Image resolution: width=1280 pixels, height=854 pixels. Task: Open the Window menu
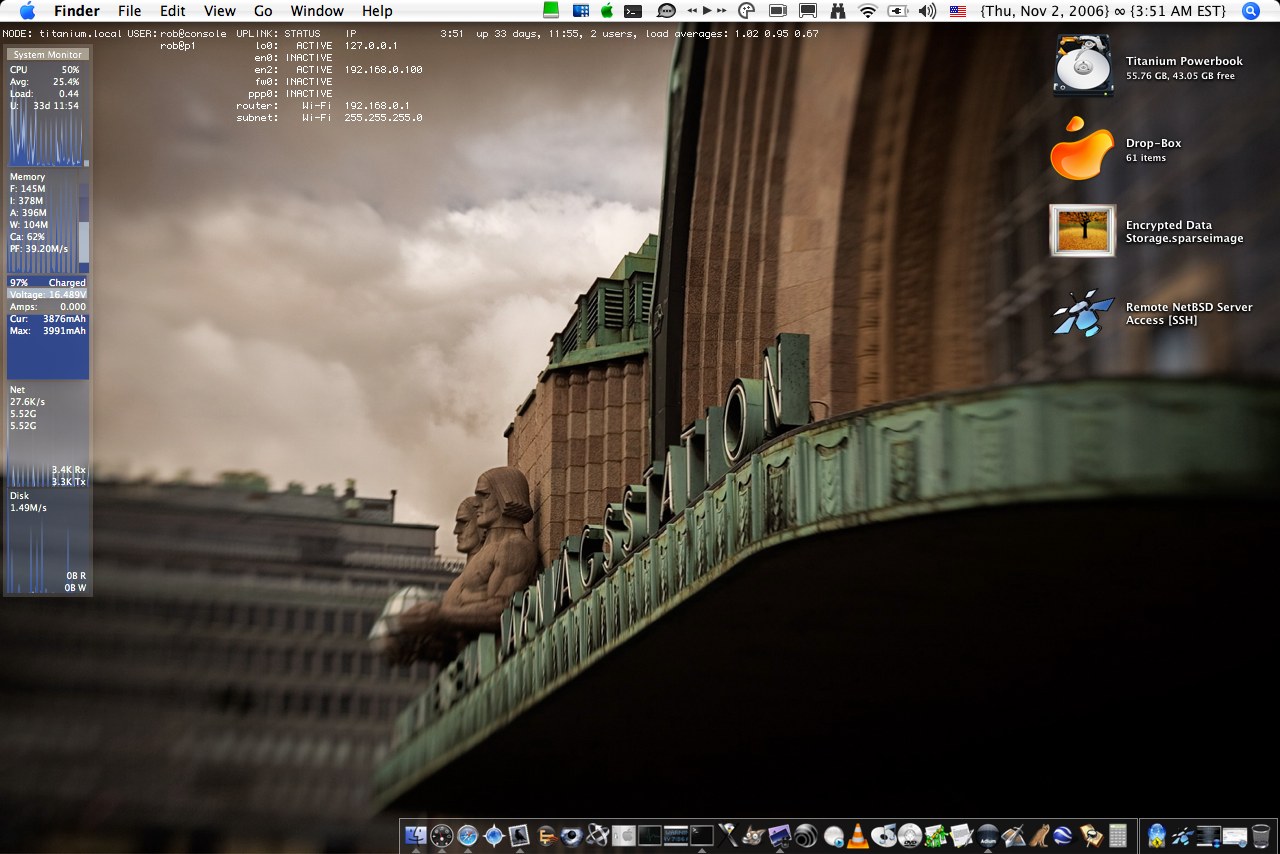317,11
